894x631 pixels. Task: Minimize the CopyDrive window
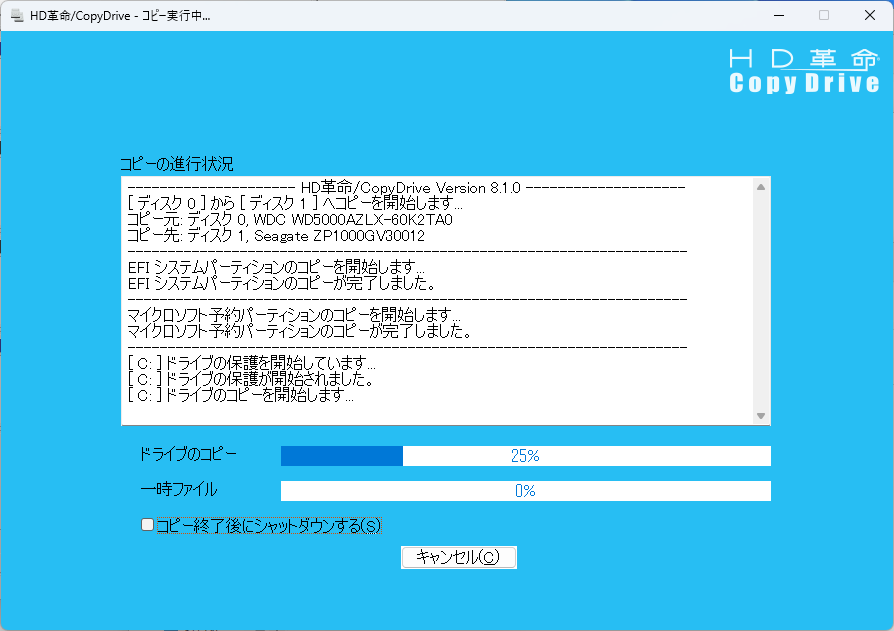click(779, 15)
